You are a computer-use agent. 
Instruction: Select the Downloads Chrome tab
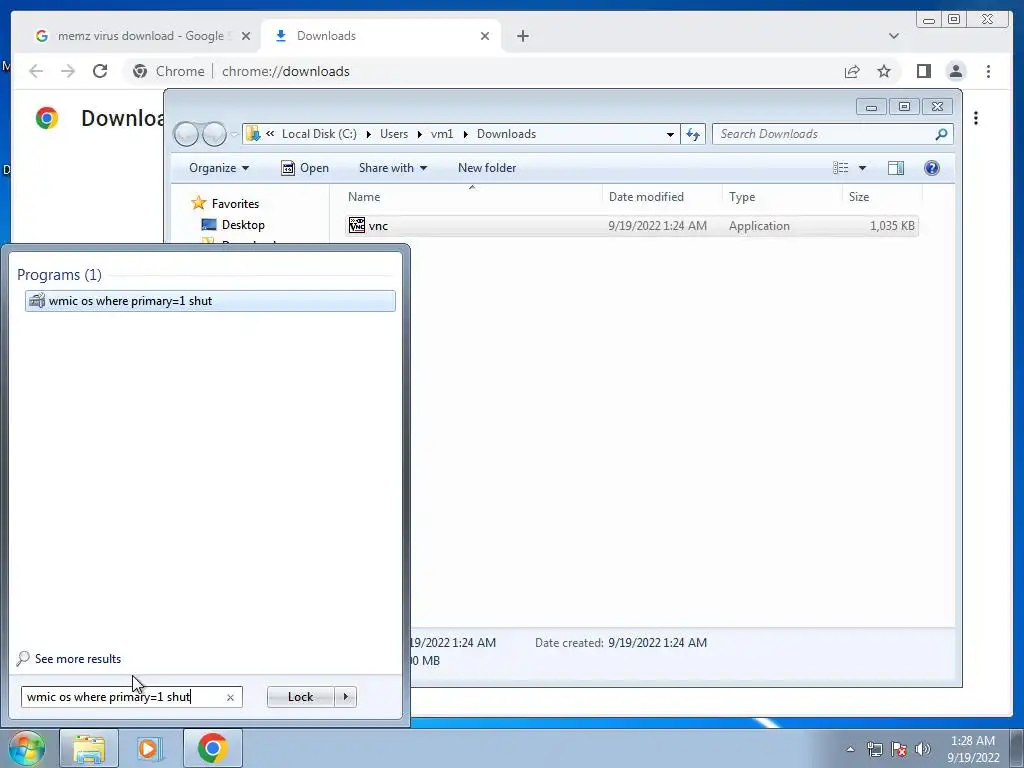[x=381, y=36]
